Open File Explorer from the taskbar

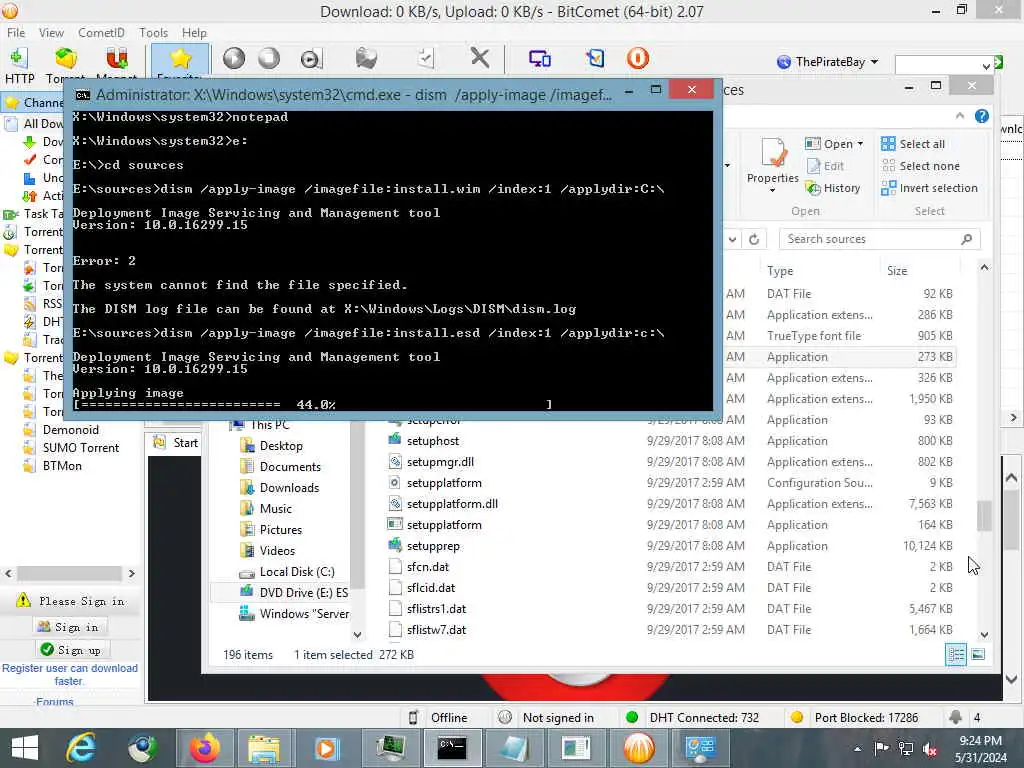pos(264,748)
